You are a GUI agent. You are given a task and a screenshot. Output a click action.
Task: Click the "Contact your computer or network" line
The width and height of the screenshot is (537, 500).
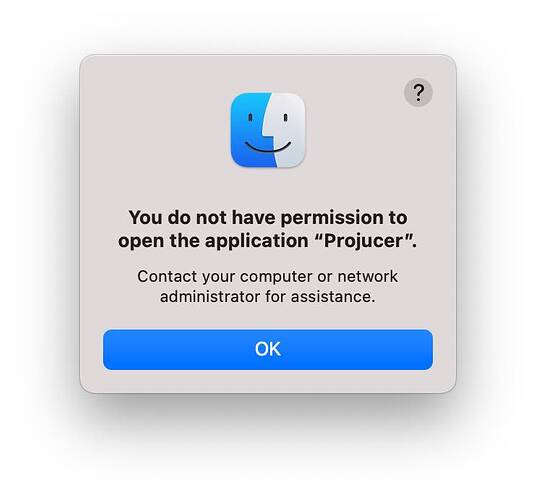[x=268, y=276]
